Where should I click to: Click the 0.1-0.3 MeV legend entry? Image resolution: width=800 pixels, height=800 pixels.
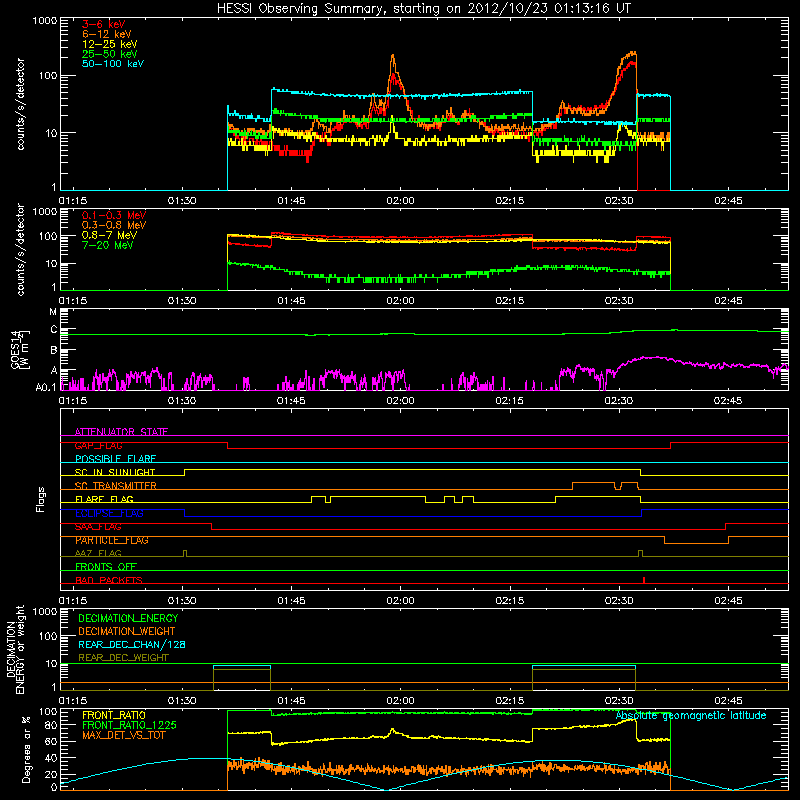pos(114,215)
